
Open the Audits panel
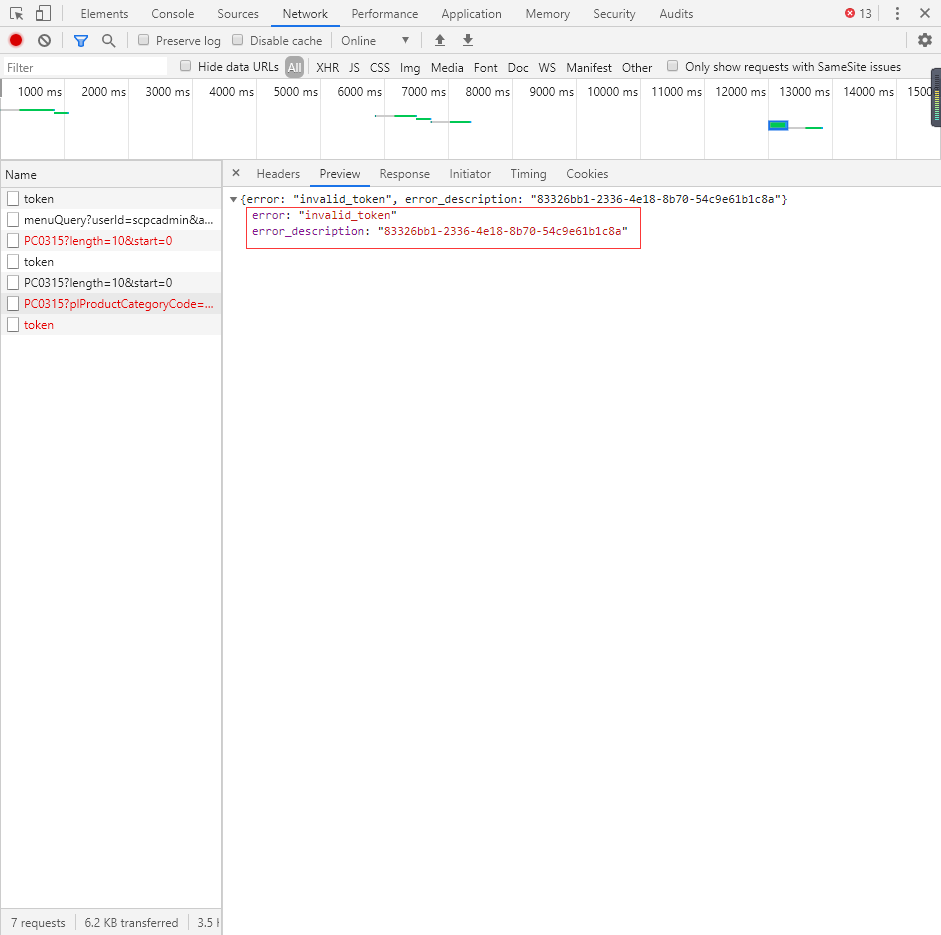point(676,14)
